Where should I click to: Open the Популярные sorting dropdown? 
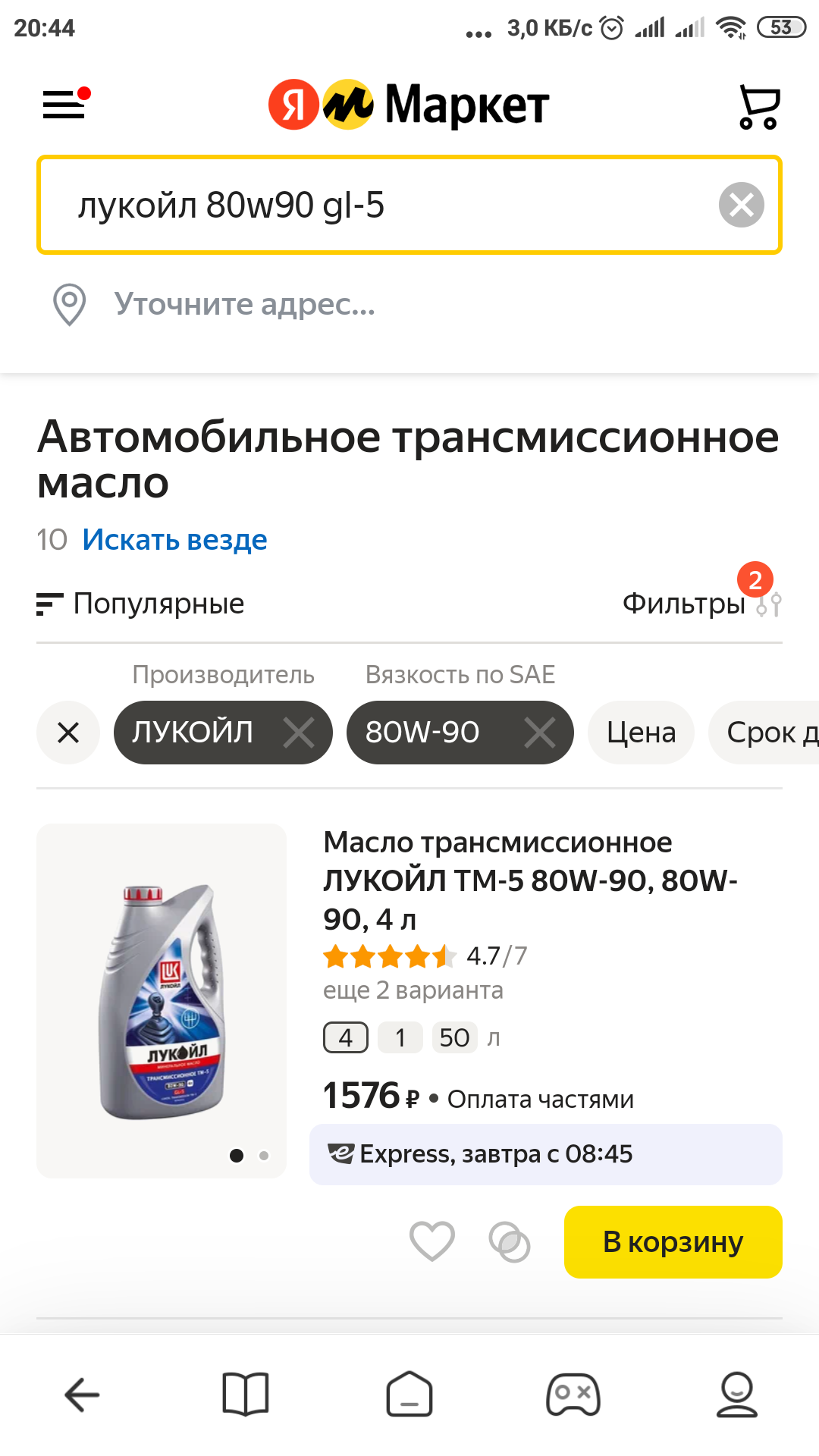coord(141,604)
